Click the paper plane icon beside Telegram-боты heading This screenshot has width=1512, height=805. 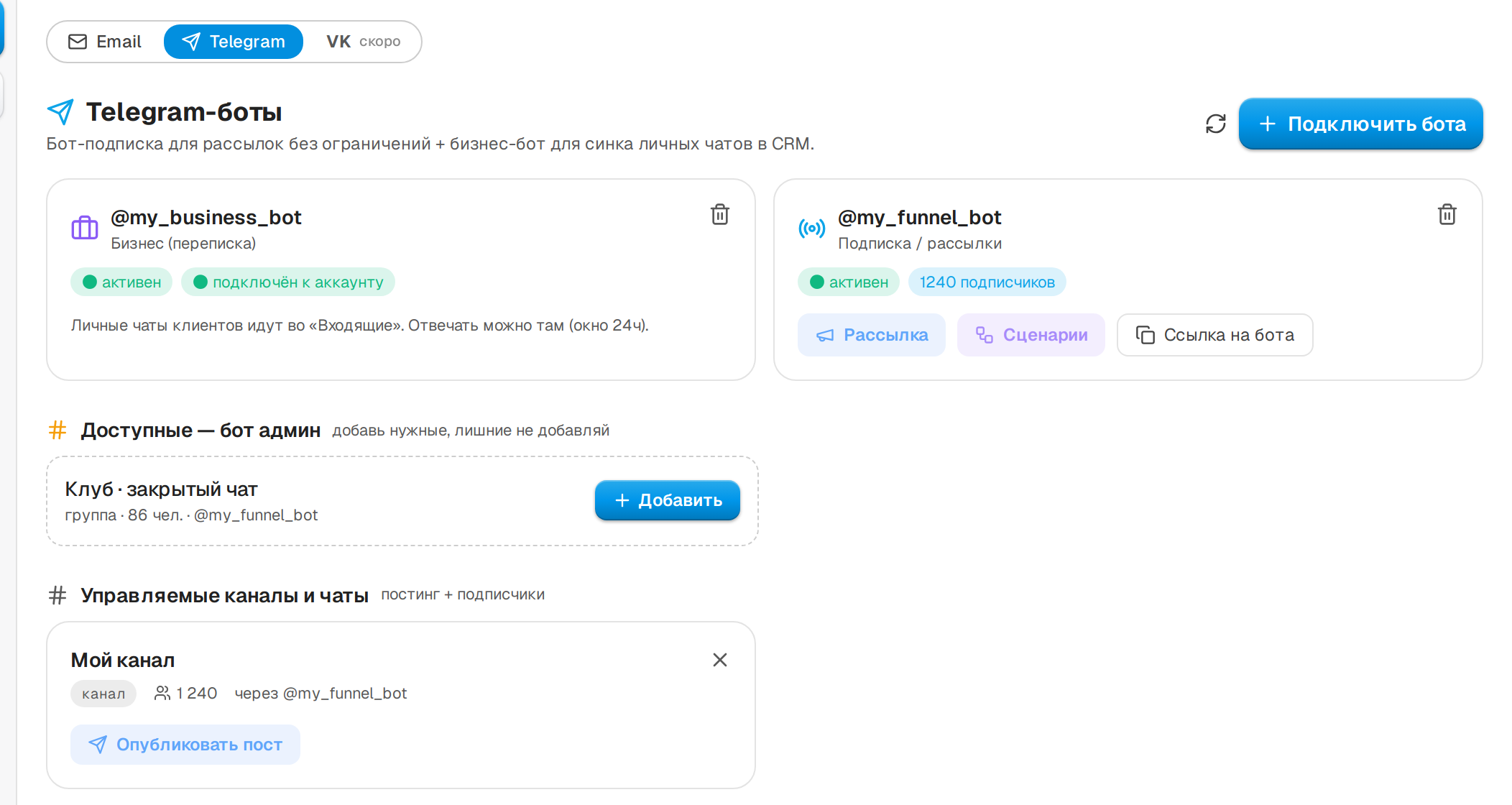(x=60, y=111)
